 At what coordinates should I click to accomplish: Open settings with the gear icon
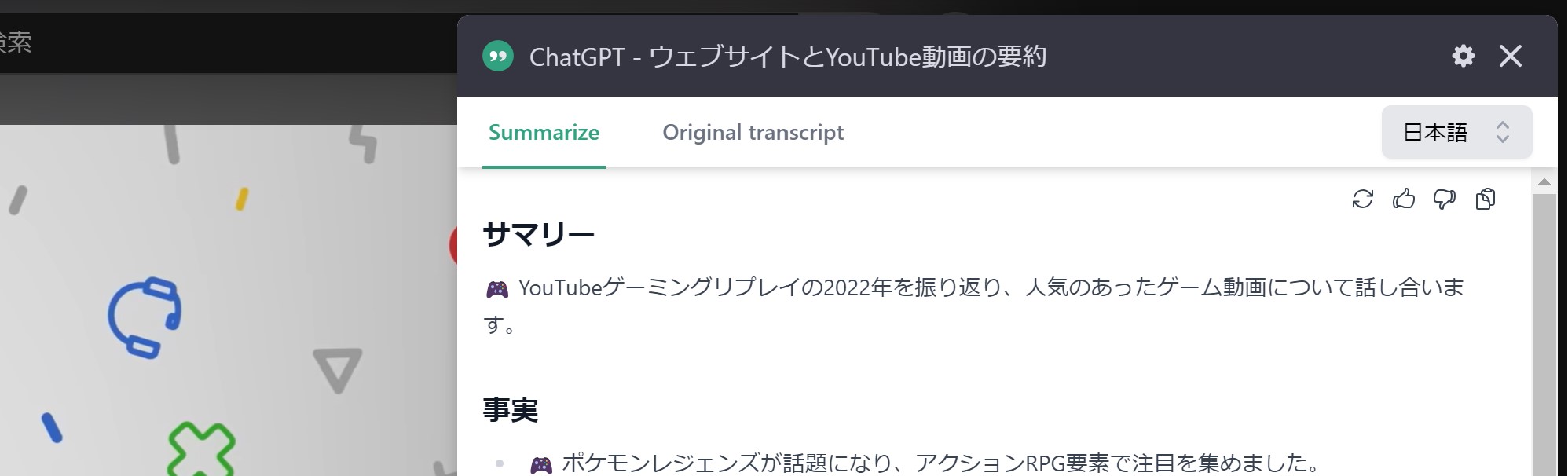1464,56
